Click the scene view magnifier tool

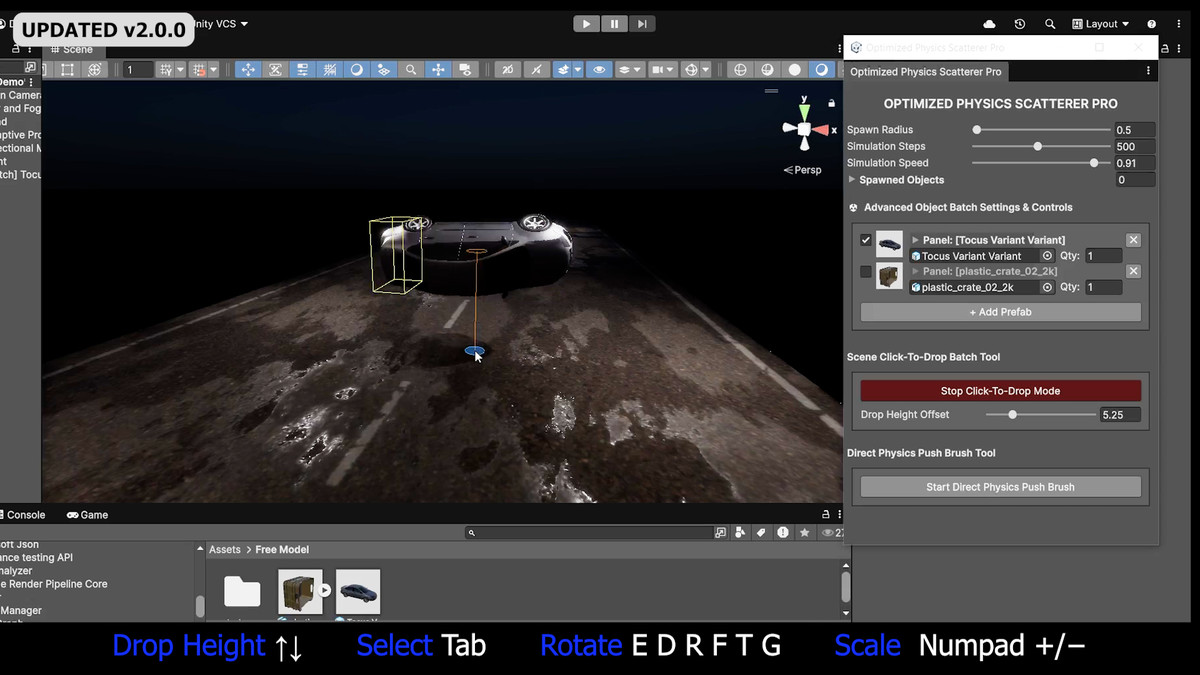point(411,69)
